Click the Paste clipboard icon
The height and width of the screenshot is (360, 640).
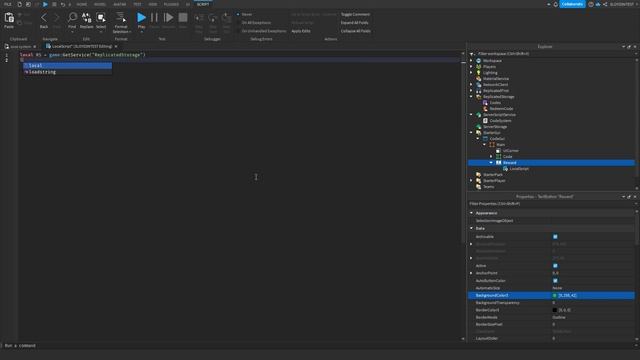click(9, 18)
